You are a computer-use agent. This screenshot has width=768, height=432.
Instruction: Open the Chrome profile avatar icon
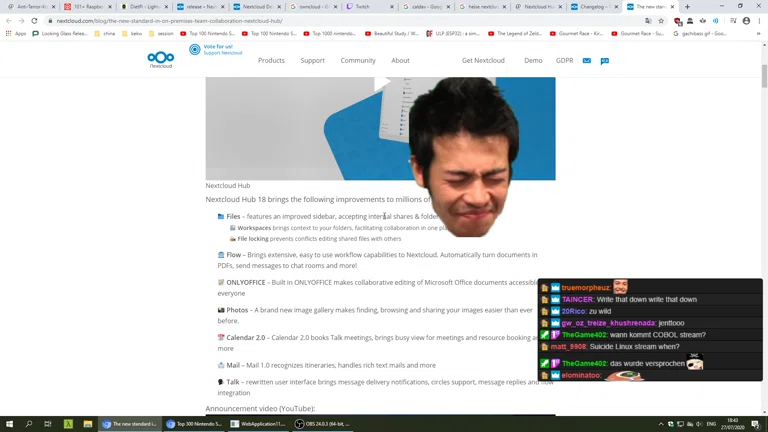point(746,21)
